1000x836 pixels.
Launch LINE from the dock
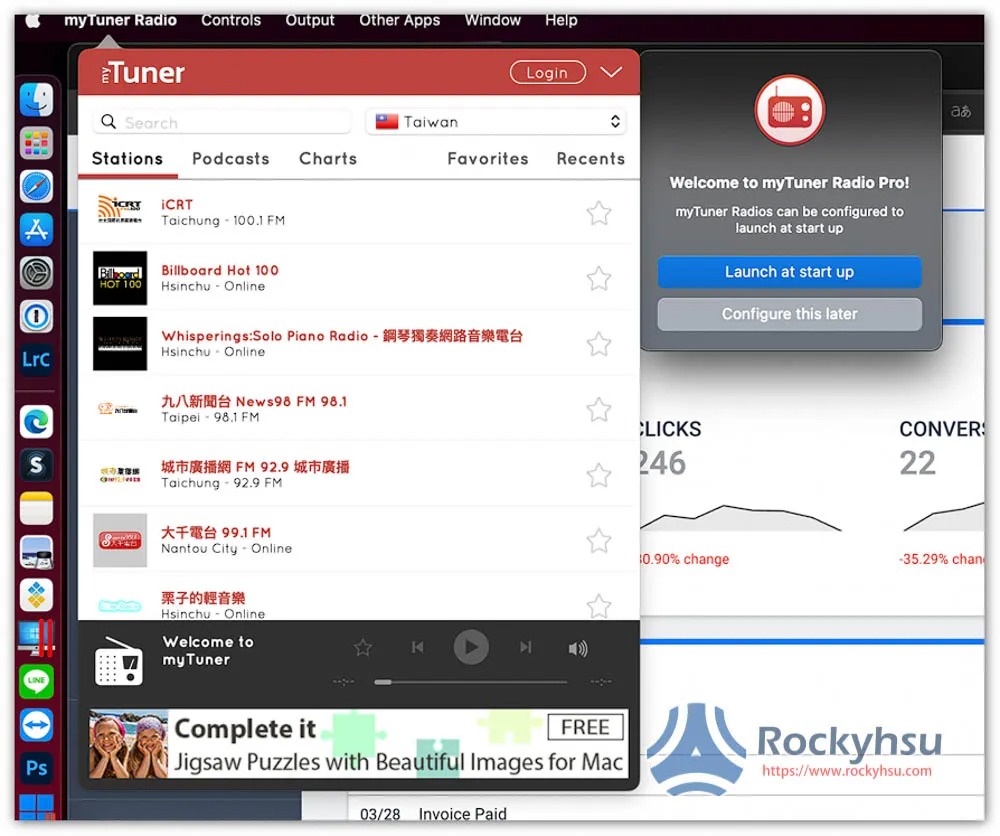pyautogui.click(x=36, y=682)
